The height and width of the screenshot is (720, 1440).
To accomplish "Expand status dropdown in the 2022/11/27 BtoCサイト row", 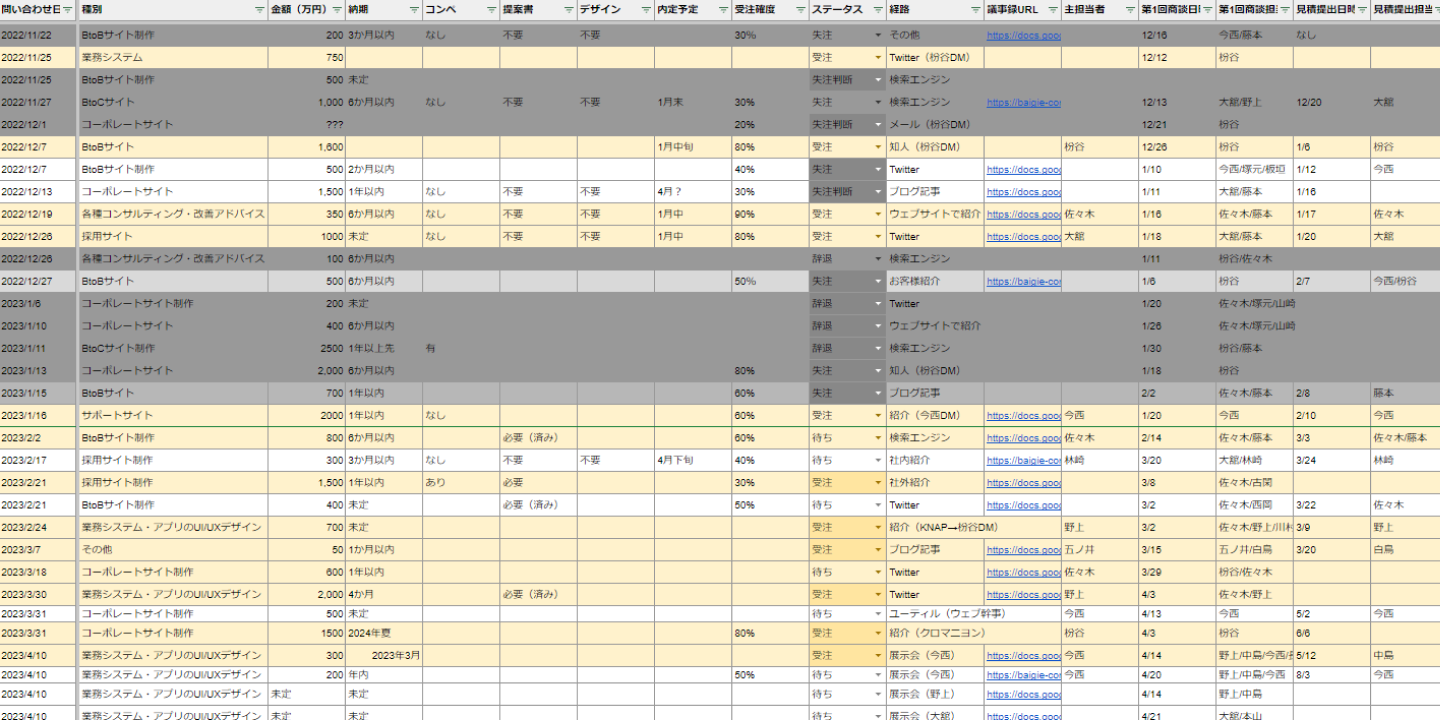I will point(878,102).
